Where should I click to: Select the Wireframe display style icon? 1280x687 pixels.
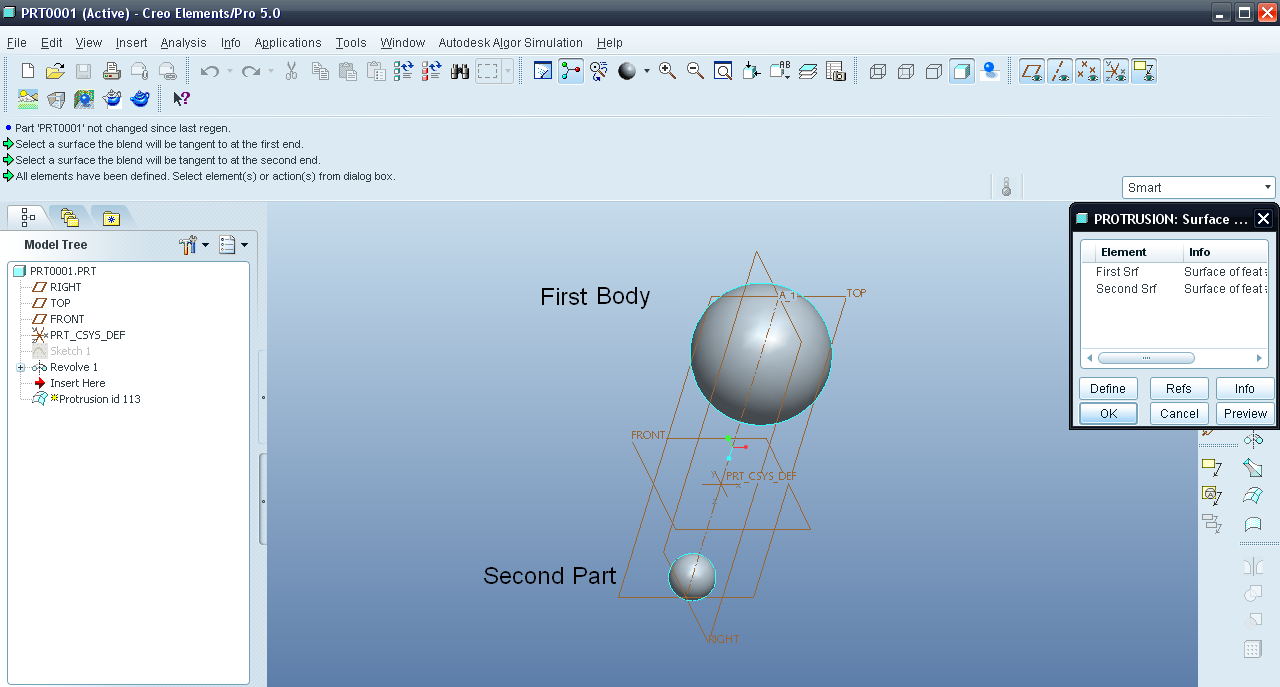coord(878,71)
